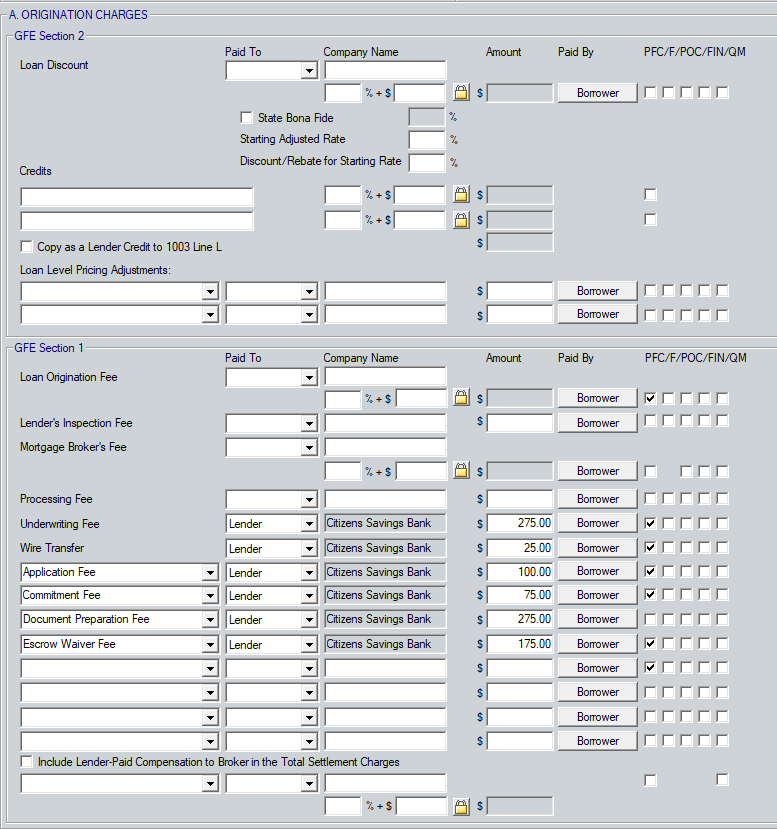This screenshot has width=777, height=829.
Task: Click the Starting Adjusted Rate input field
Action: 426,140
